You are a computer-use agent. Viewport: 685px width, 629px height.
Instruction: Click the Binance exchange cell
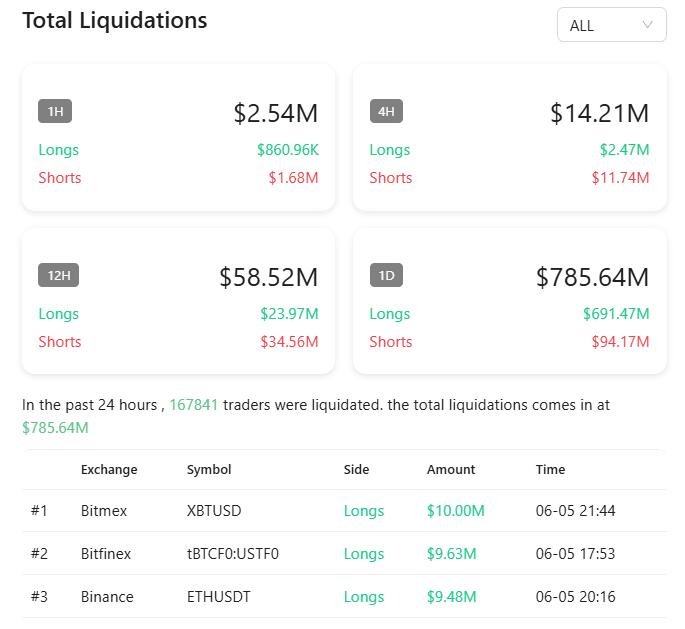(x=107, y=597)
